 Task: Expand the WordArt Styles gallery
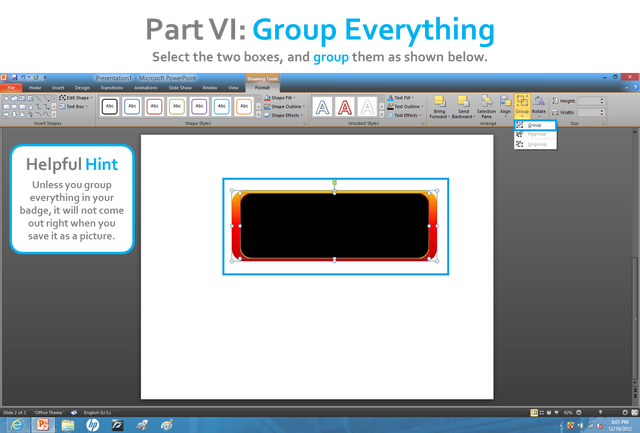point(382,115)
